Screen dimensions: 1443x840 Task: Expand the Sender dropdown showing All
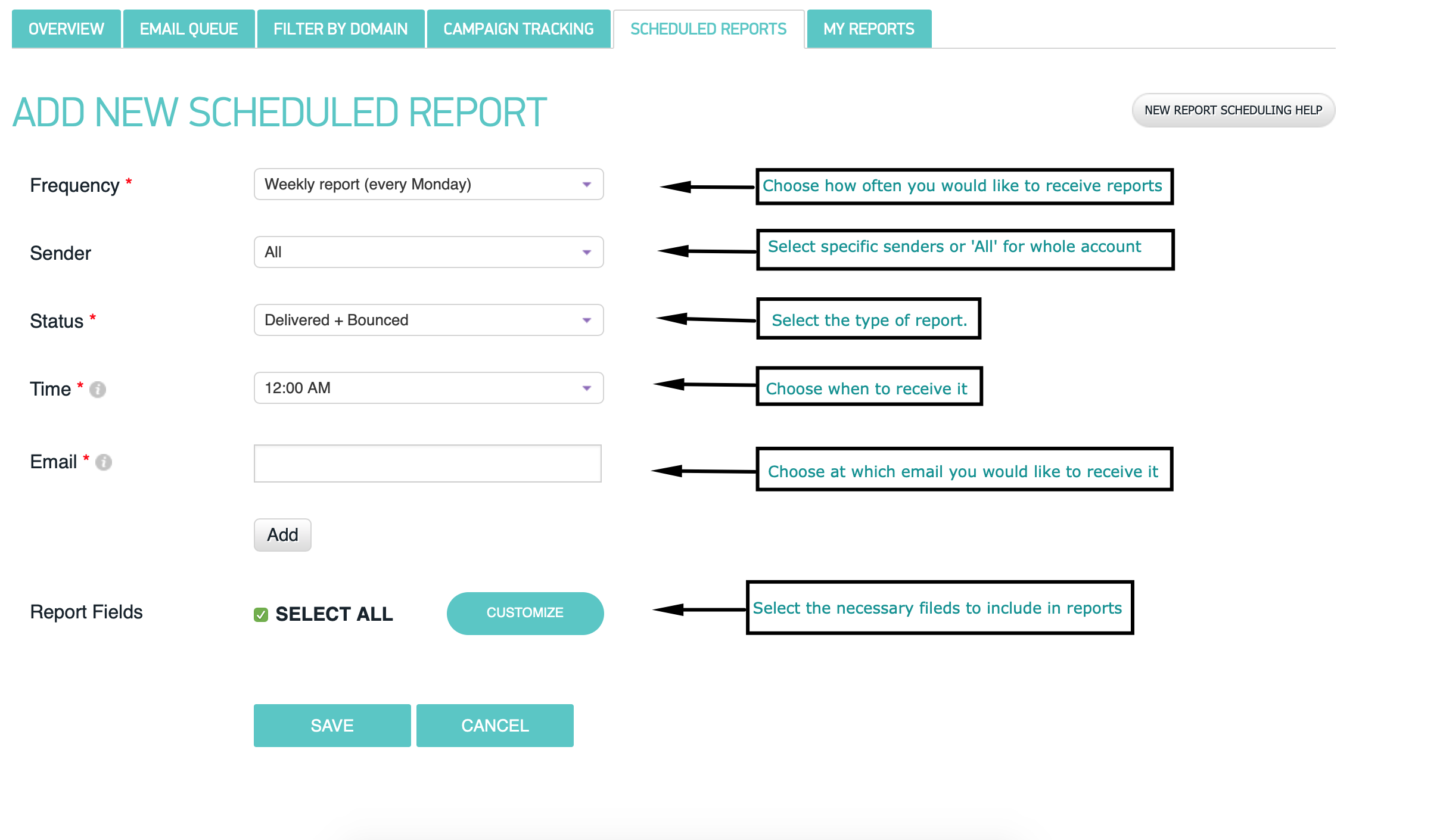428,253
